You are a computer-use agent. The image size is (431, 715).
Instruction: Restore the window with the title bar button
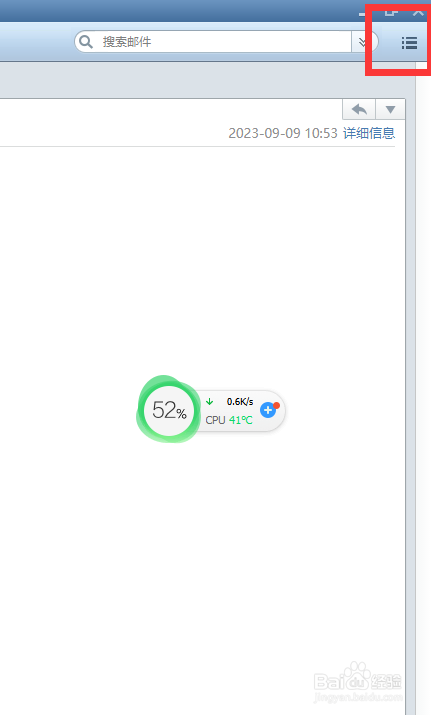pyautogui.click(x=390, y=11)
